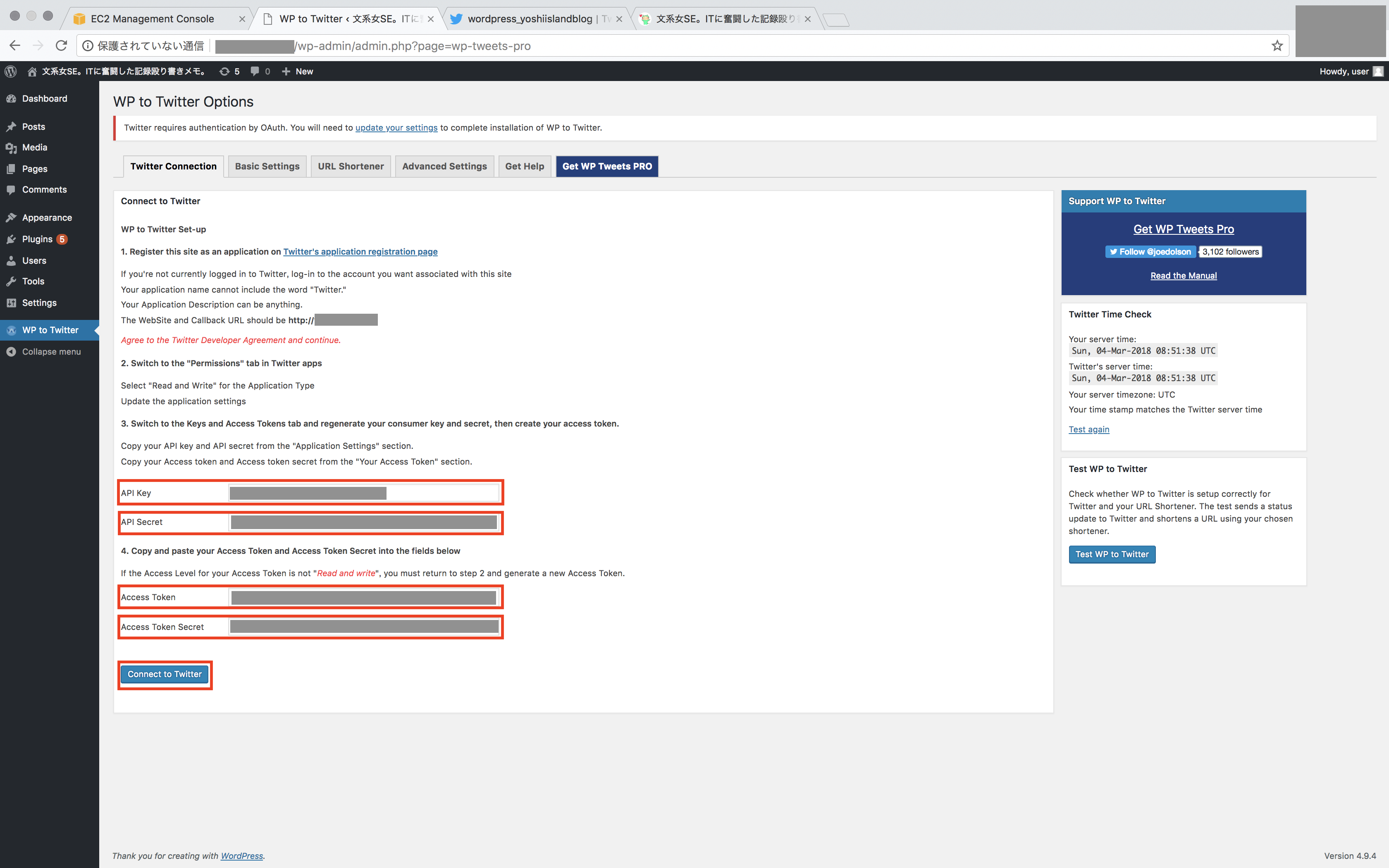This screenshot has width=1389, height=868.
Task: Click the Test WP to Twitter button
Action: point(1112,555)
